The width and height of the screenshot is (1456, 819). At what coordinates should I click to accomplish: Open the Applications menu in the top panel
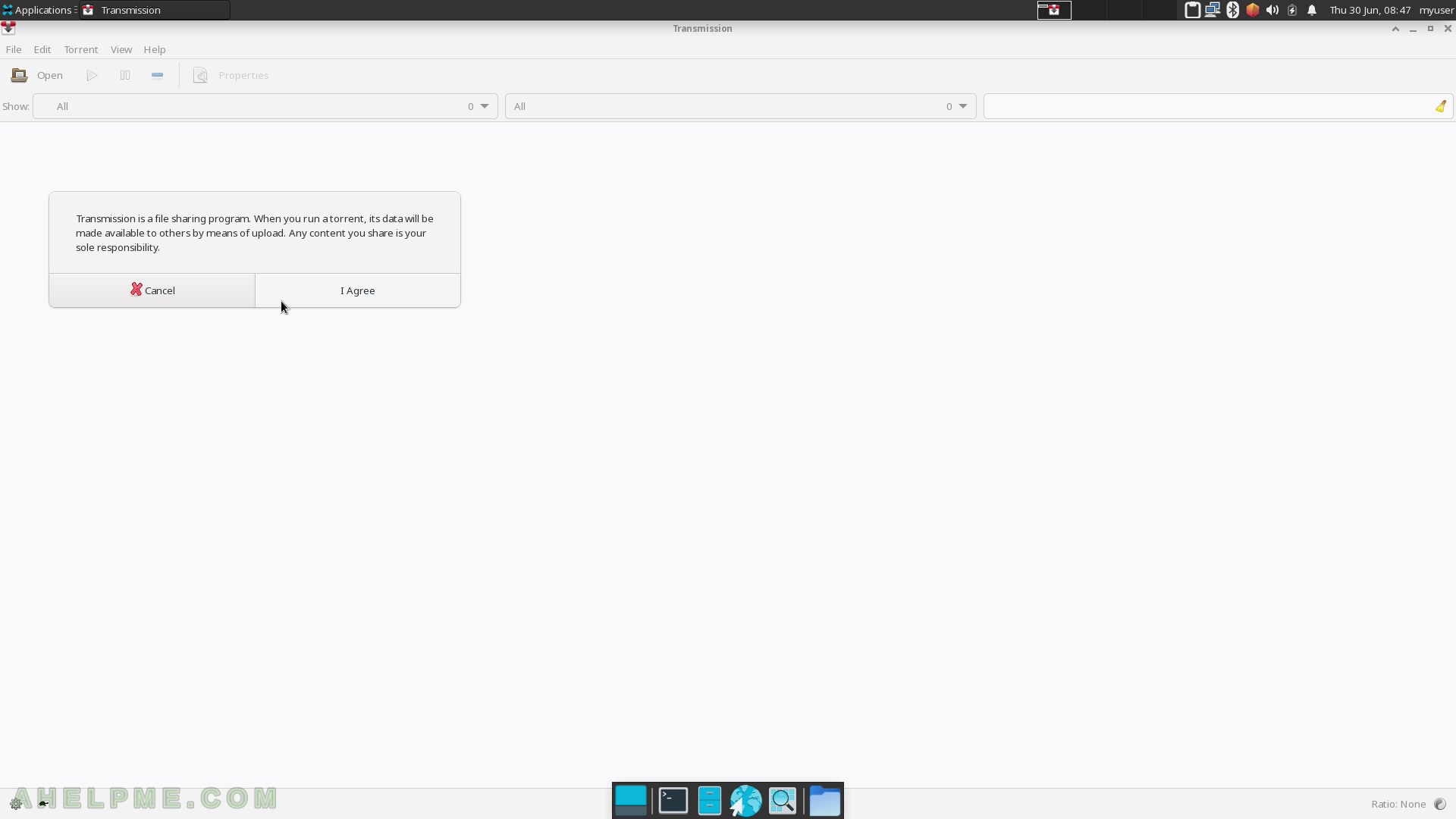pyautogui.click(x=38, y=10)
